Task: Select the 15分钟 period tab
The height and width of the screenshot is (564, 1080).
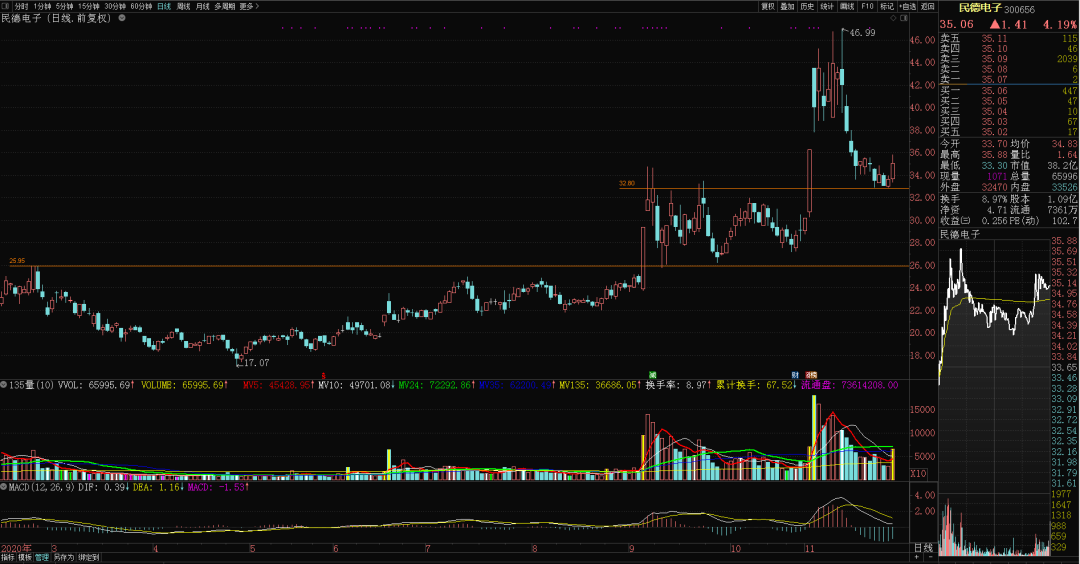Action: coord(89,6)
